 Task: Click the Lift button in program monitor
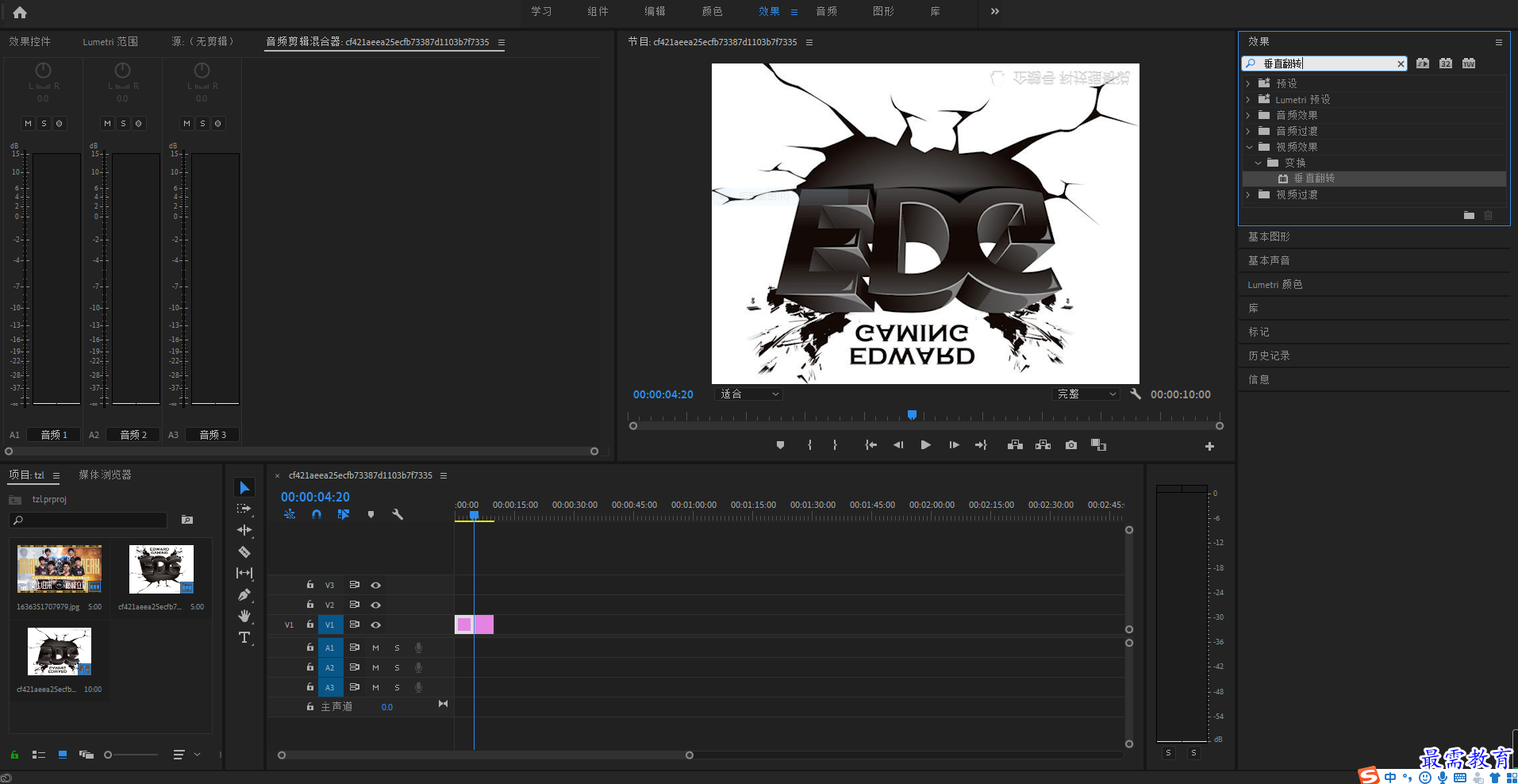click(x=1015, y=445)
